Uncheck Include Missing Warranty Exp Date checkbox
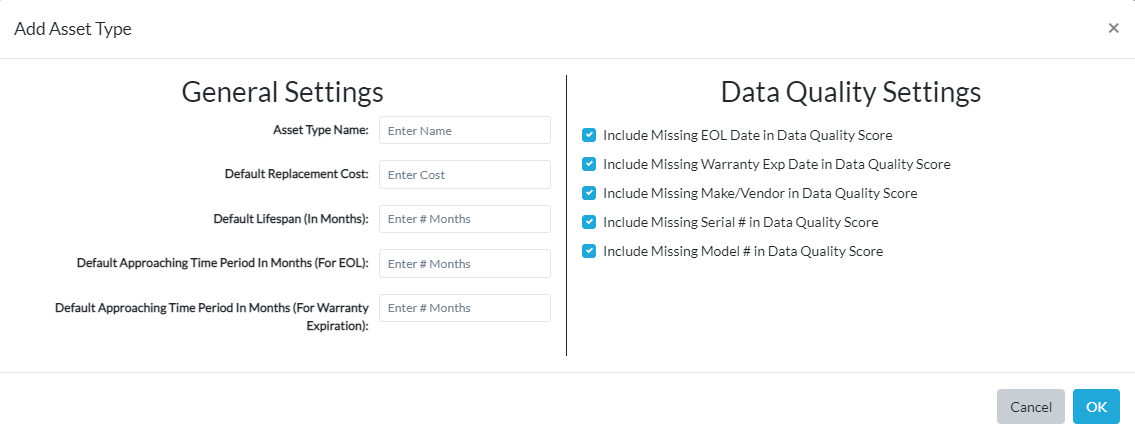Image resolution: width=1135 pixels, height=439 pixels. point(589,164)
